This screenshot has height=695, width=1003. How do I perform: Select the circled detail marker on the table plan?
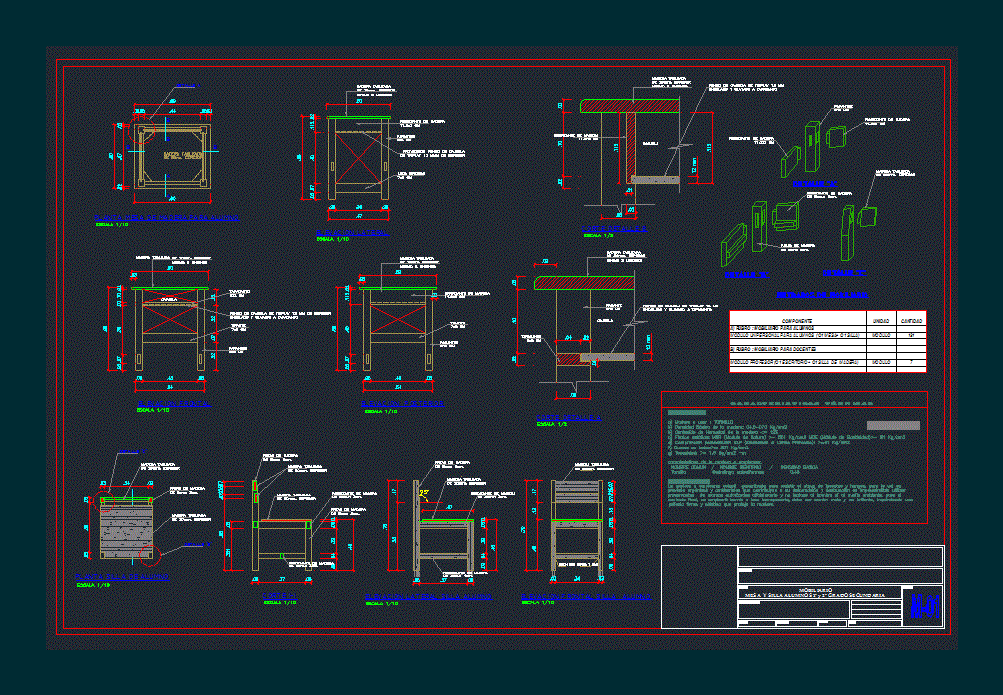[141, 131]
